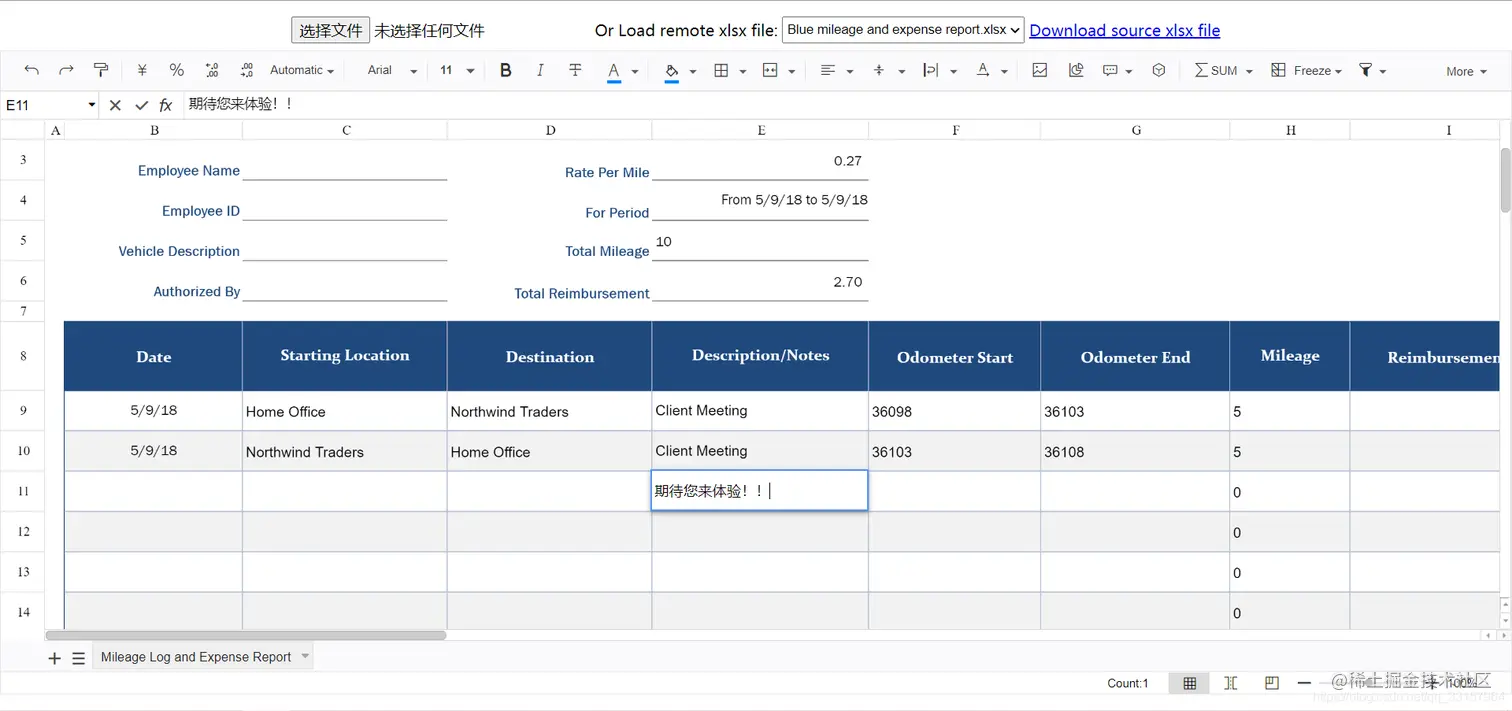Apply currency format with yen icon
Viewport: 1512px width, 711px height.
pyautogui.click(x=142, y=70)
